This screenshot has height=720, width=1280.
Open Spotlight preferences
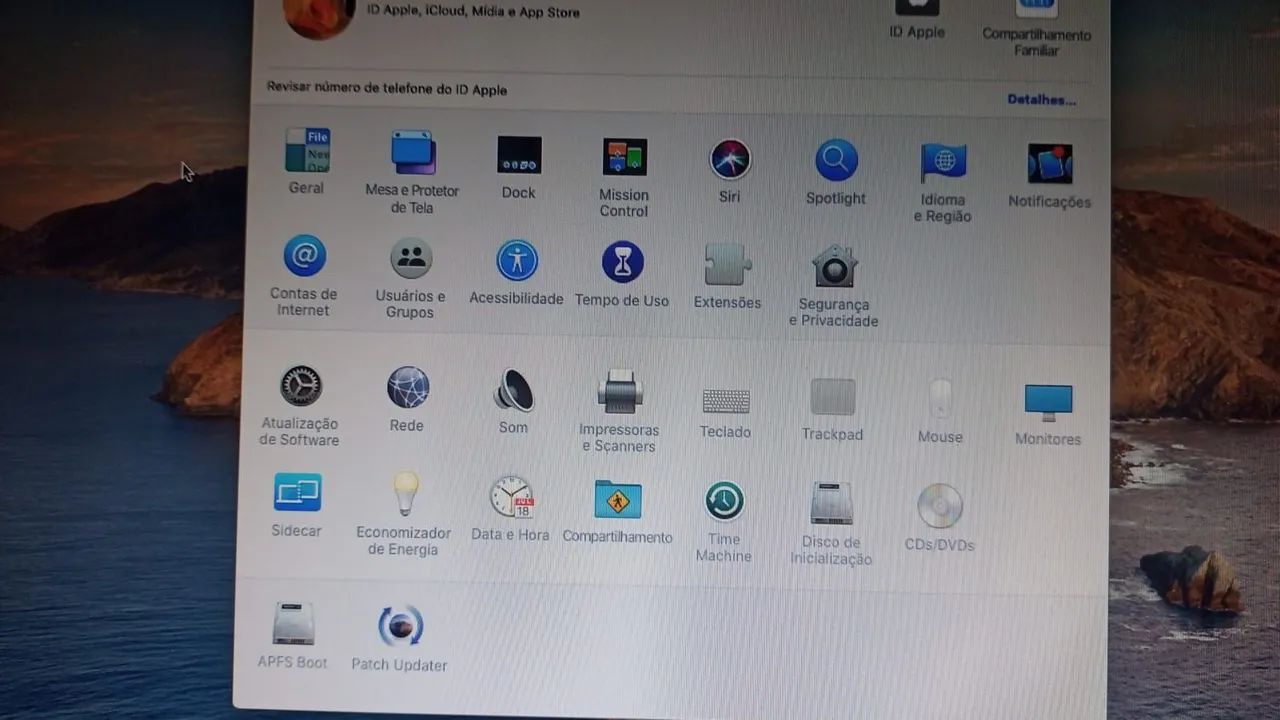point(836,158)
